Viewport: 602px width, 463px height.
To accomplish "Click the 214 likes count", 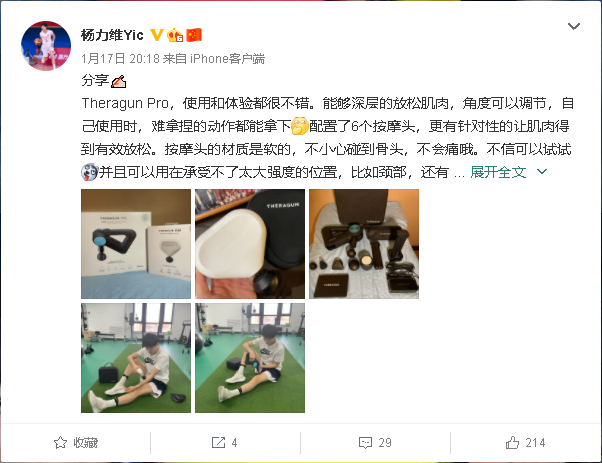I will [x=535, y=443].
